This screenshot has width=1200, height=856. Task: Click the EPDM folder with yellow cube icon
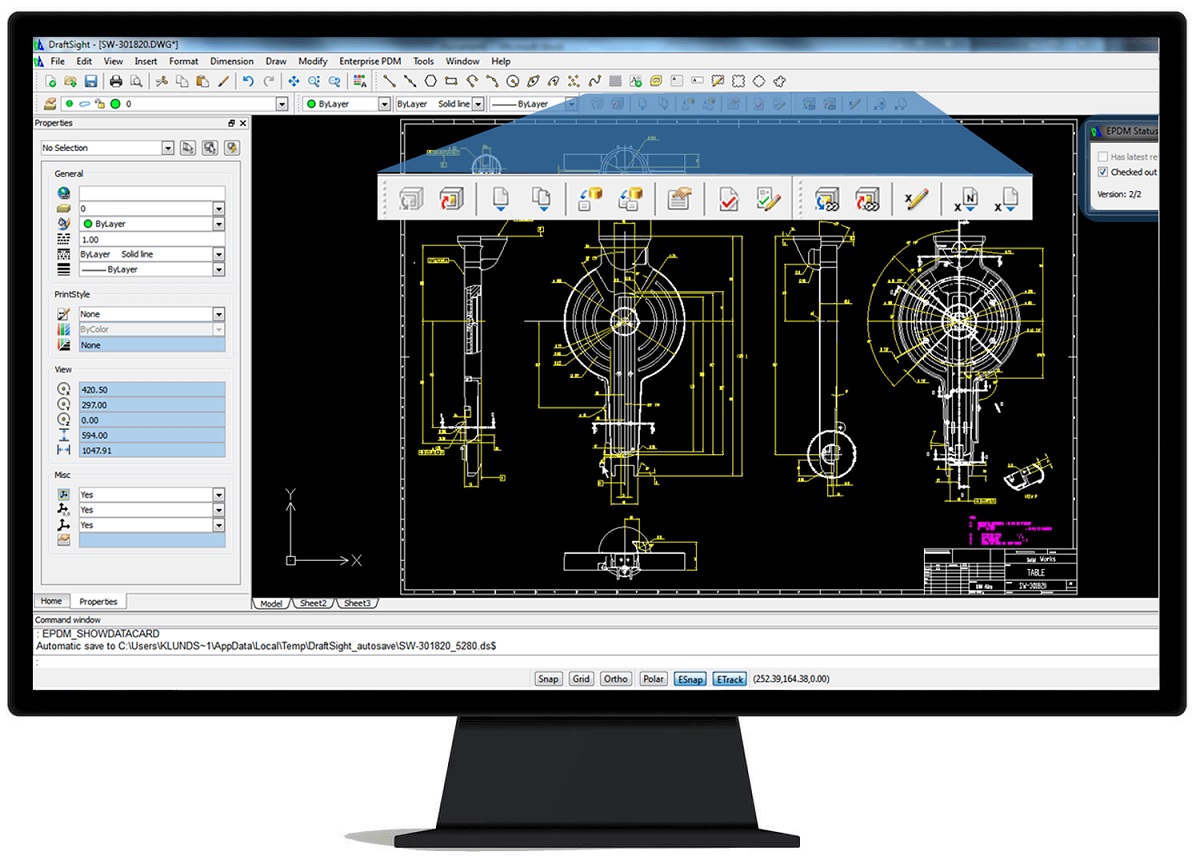pos(590,198)
